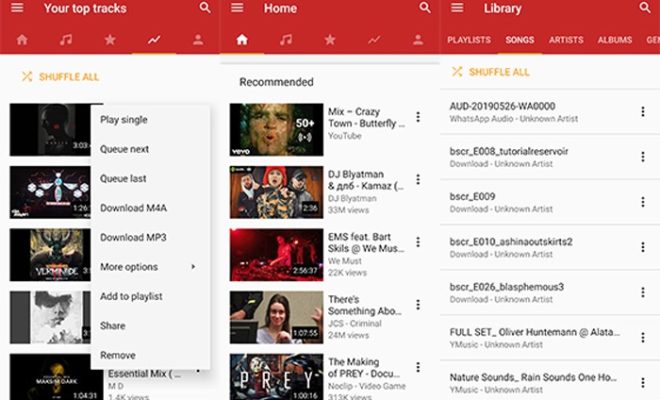Switch to ALBUMS tab in Library

(615, 40)
